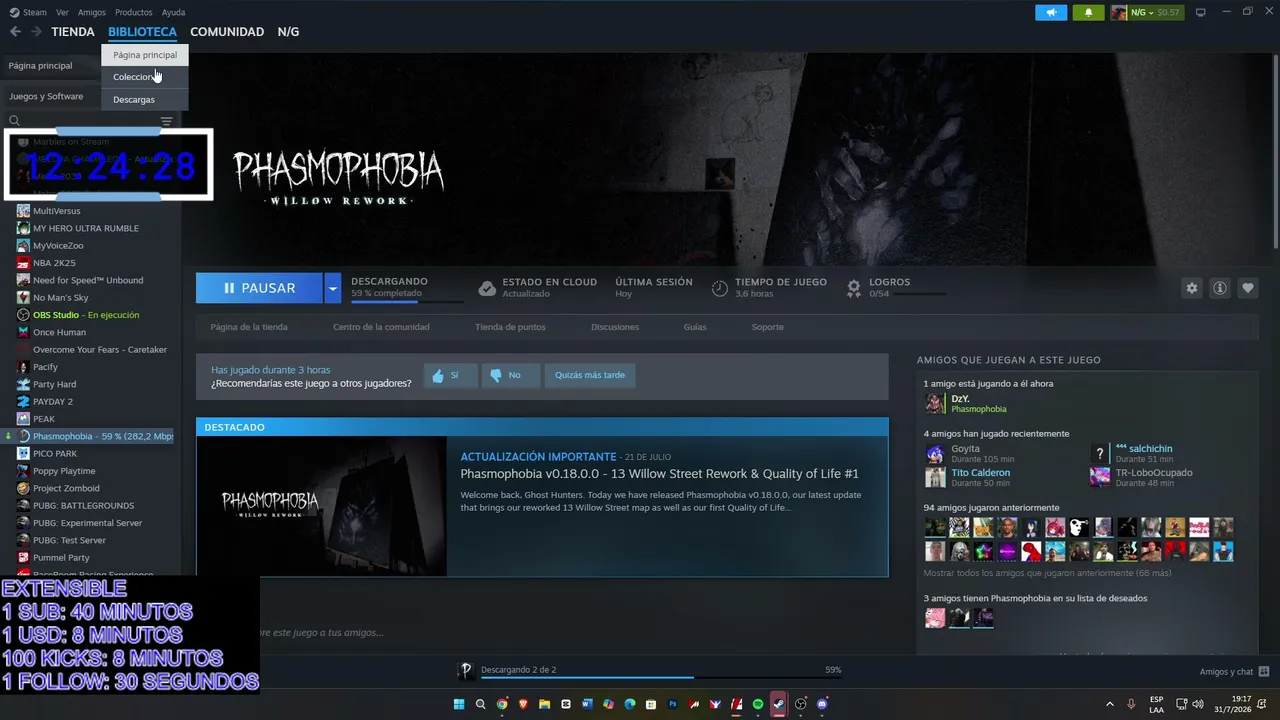Add Phasmophobia to favorites heart
This screenshot has height=720, width=1280.
coord(1248,288)
